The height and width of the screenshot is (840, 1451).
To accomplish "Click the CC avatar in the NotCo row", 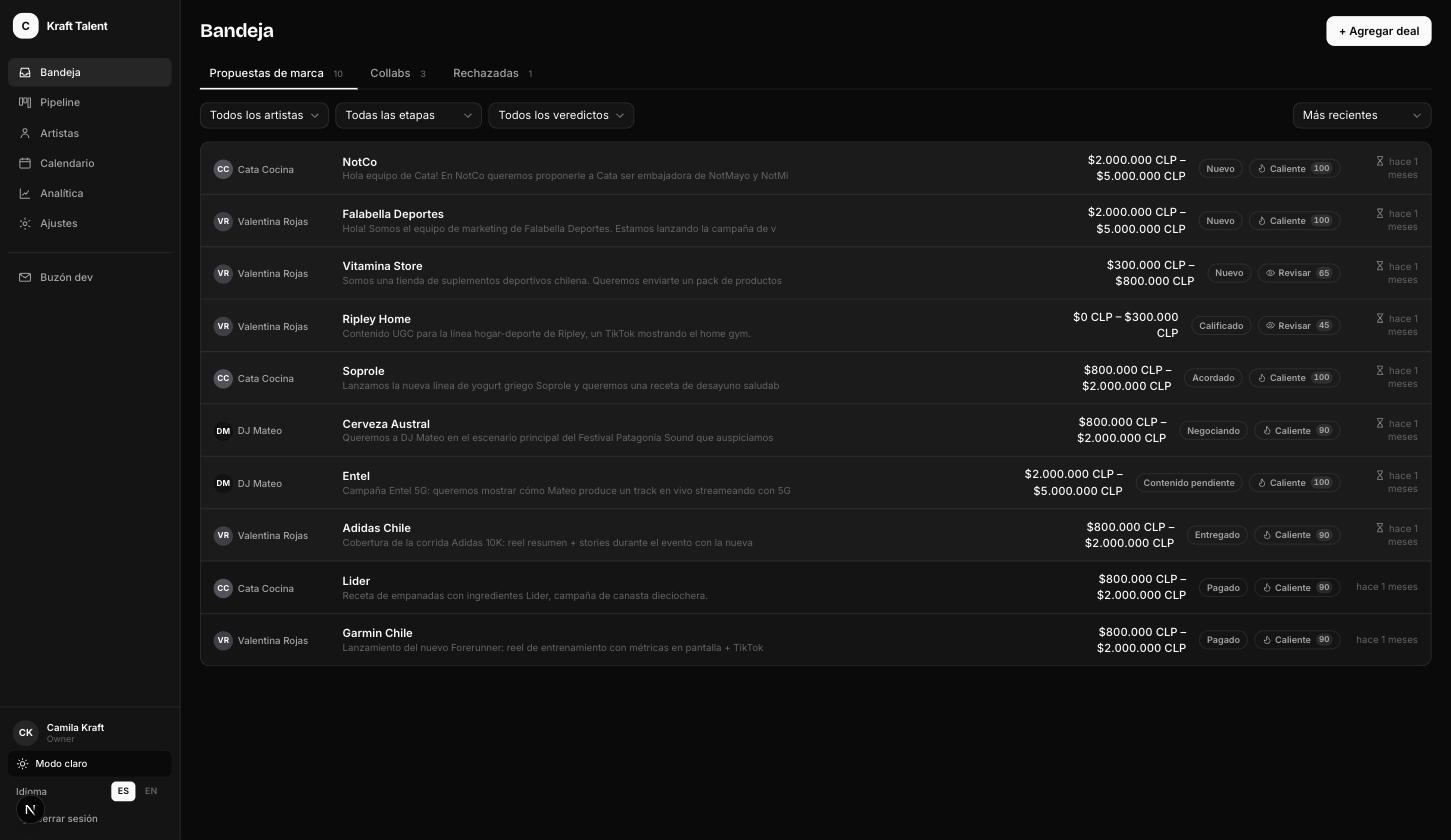I will click(223, 169).
